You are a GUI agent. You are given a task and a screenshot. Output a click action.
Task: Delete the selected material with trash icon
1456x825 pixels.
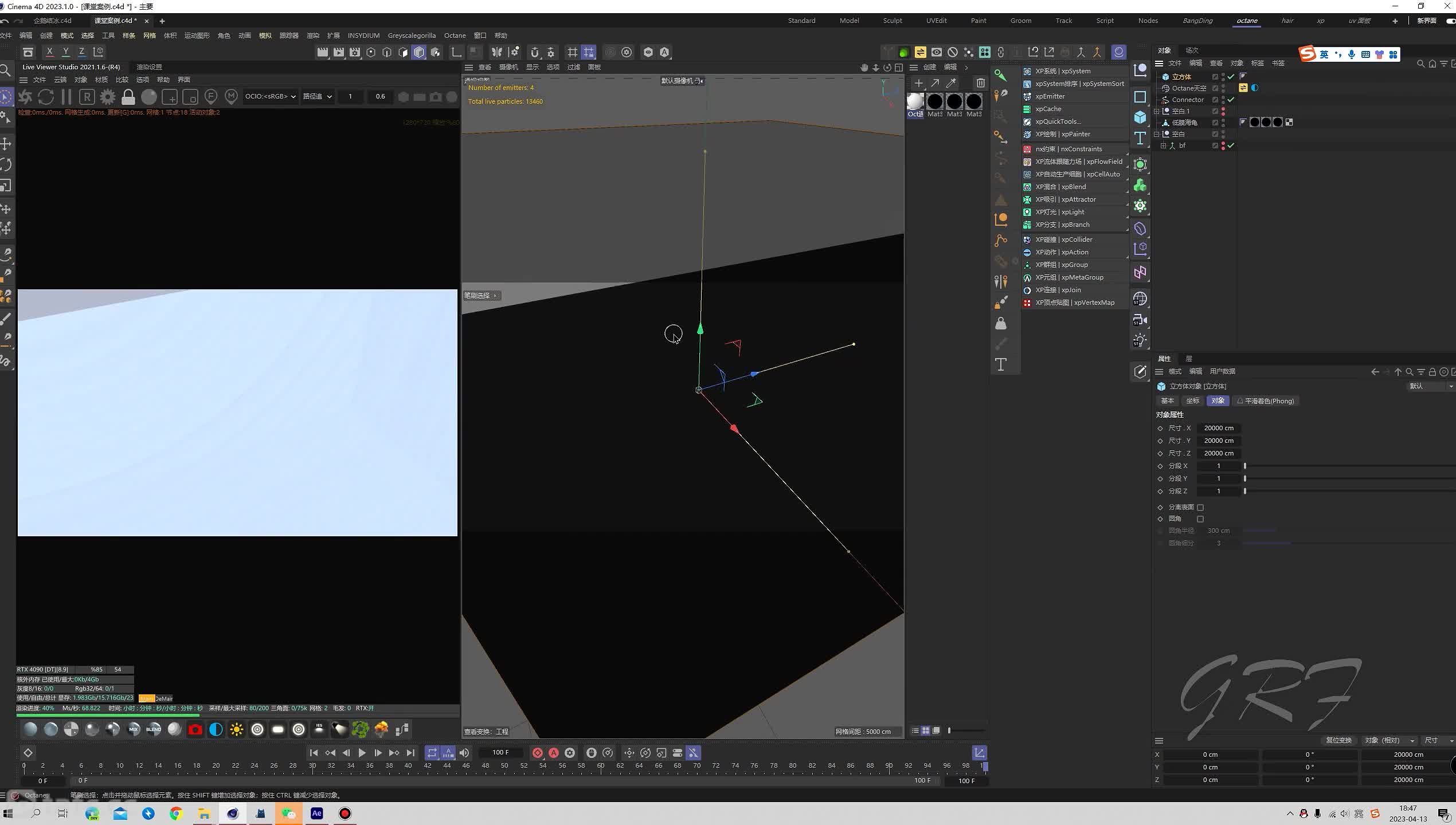tap(981, 83)
